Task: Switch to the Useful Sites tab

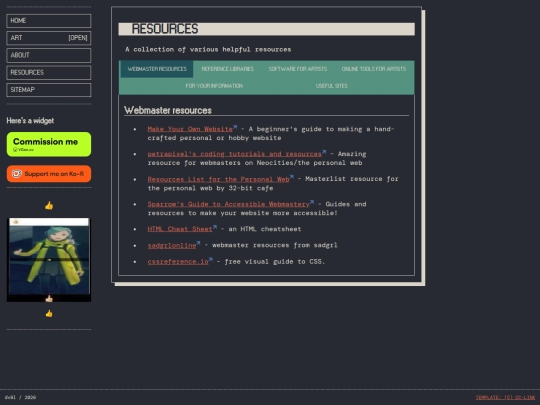Action: [332, 86]
